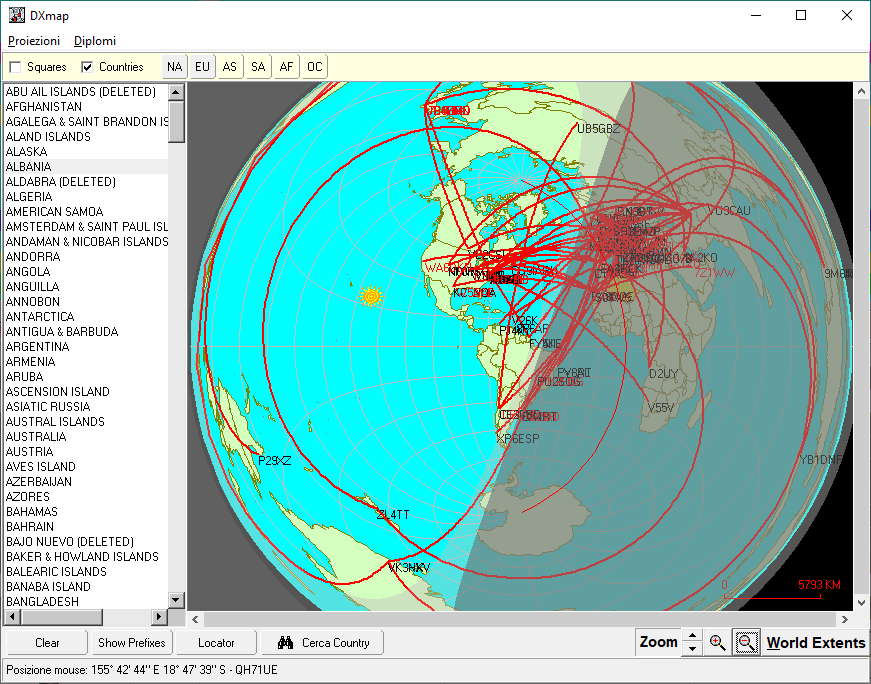Viewport: 871px width, 684px height.
Task: Increase zoom with the up stepper arrow
Action: pyautogui.click(x=692, y=636)
